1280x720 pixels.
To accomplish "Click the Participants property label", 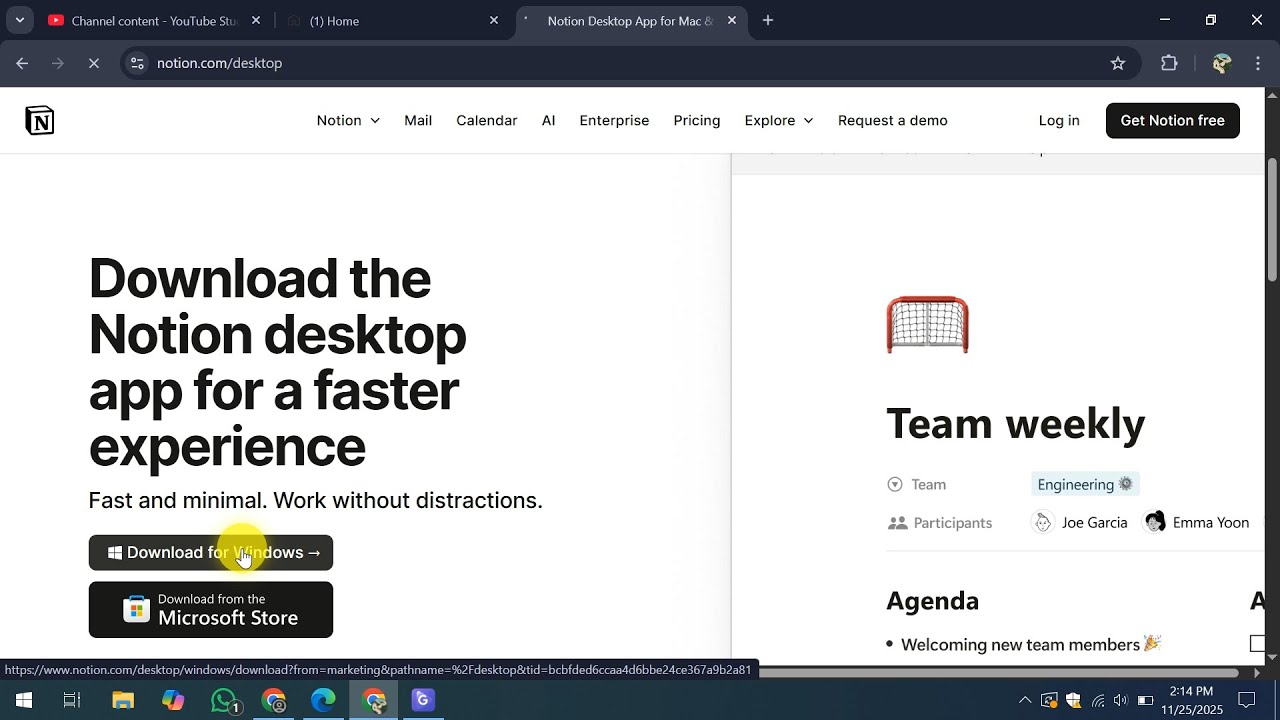I will coord(952,523).
